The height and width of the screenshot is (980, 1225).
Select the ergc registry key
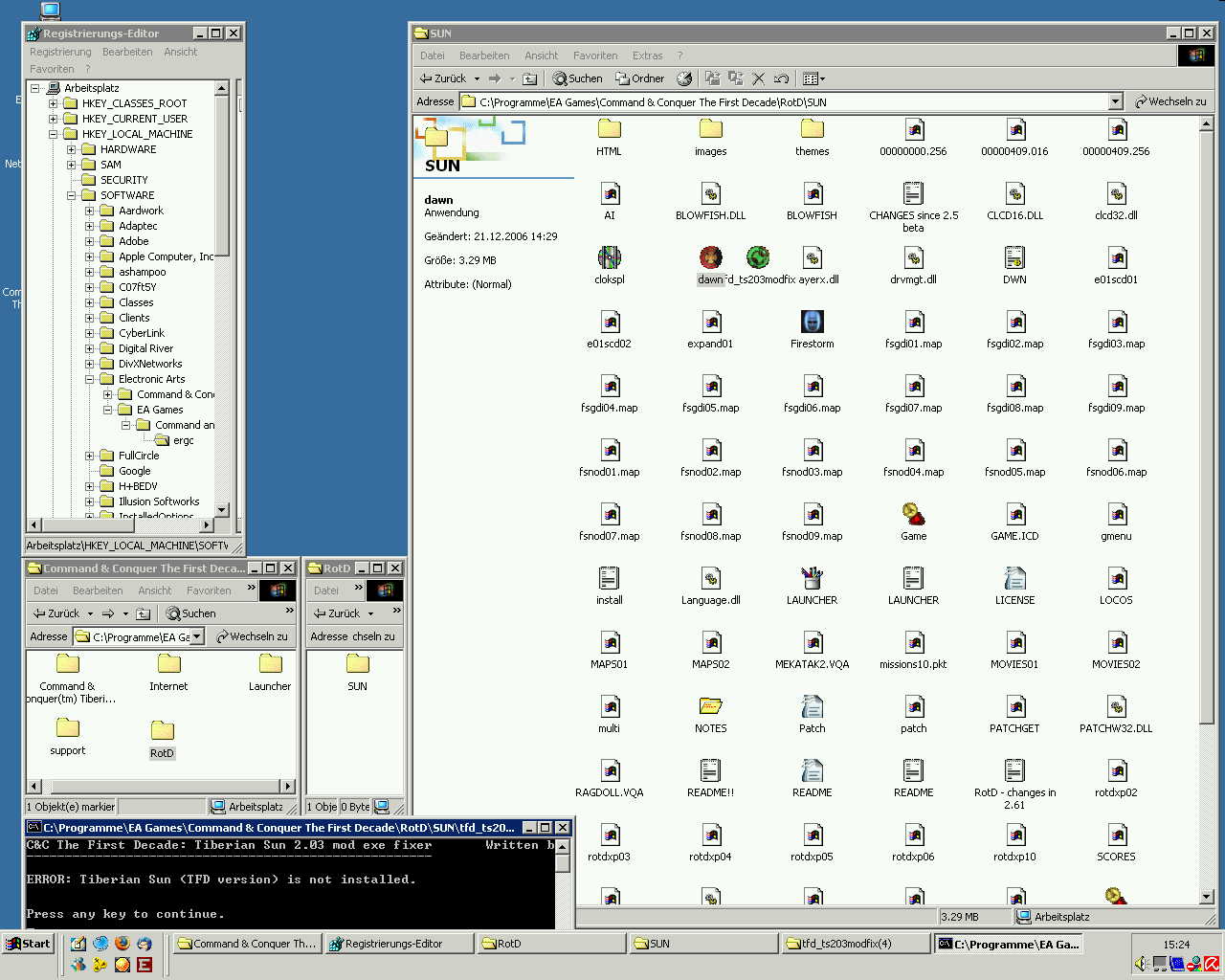[183, 440]
